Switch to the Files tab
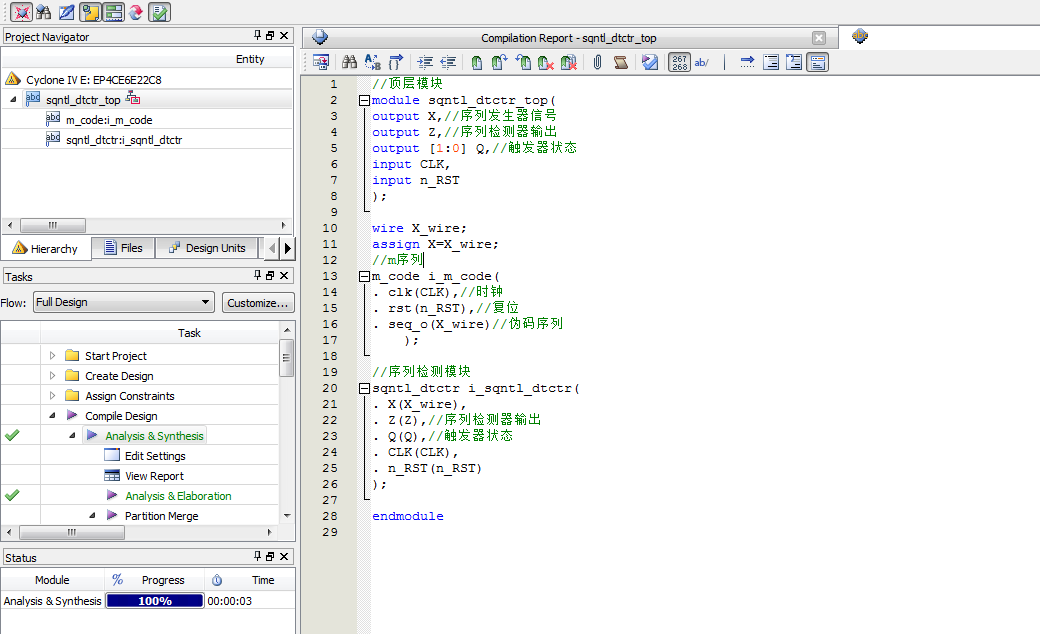 click(122, 248)
